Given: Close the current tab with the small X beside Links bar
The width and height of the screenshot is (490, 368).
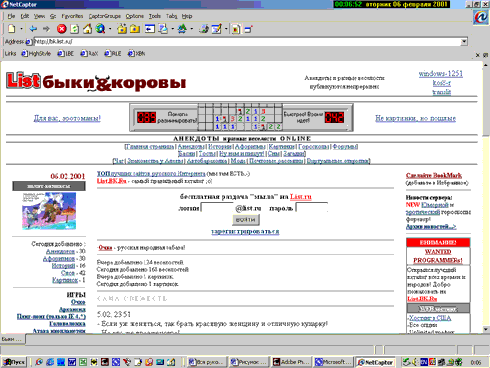Looking at the screenshot, I should pos(478,55).
